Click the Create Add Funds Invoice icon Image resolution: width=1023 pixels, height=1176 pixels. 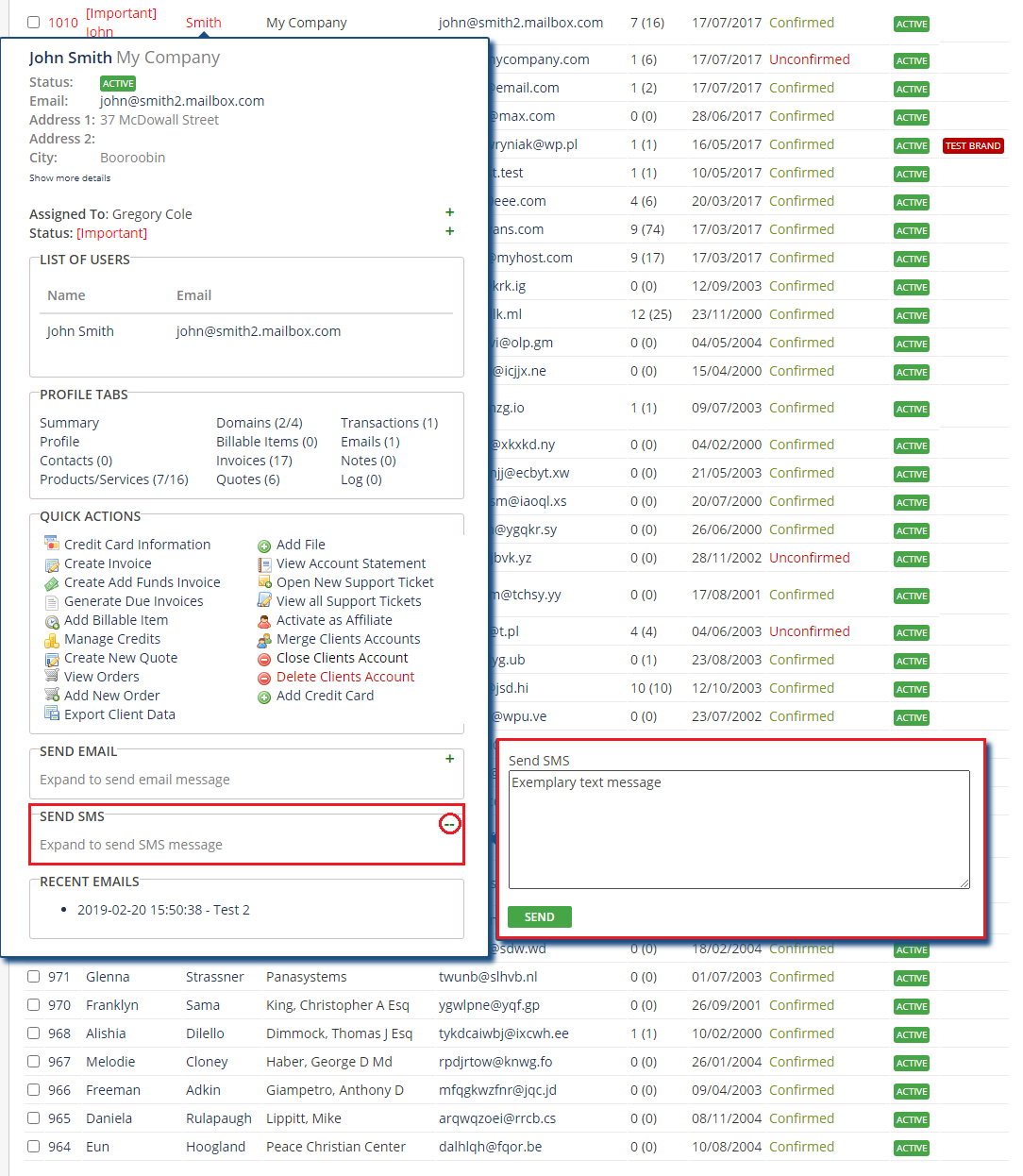tap(52, 583)
